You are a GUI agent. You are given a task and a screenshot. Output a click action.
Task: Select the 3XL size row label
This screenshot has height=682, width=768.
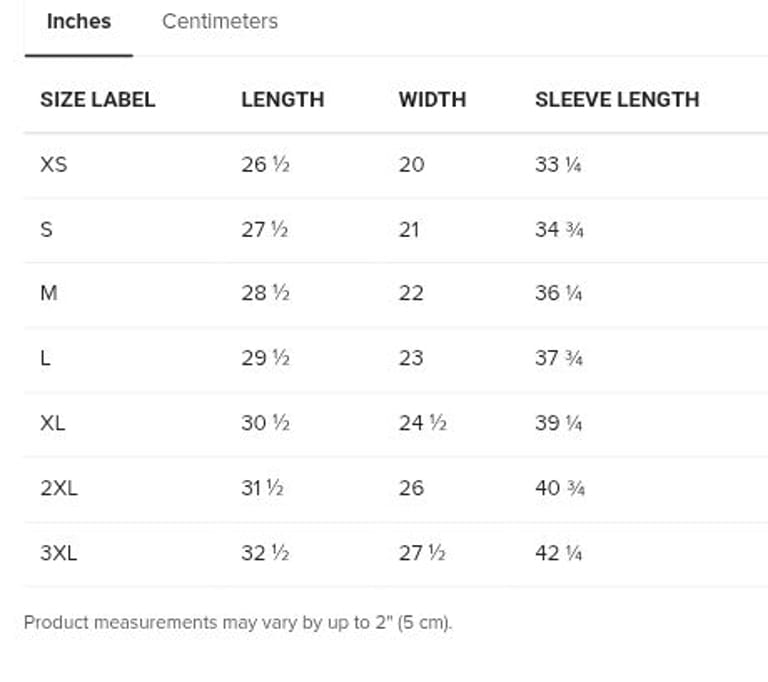58,553
